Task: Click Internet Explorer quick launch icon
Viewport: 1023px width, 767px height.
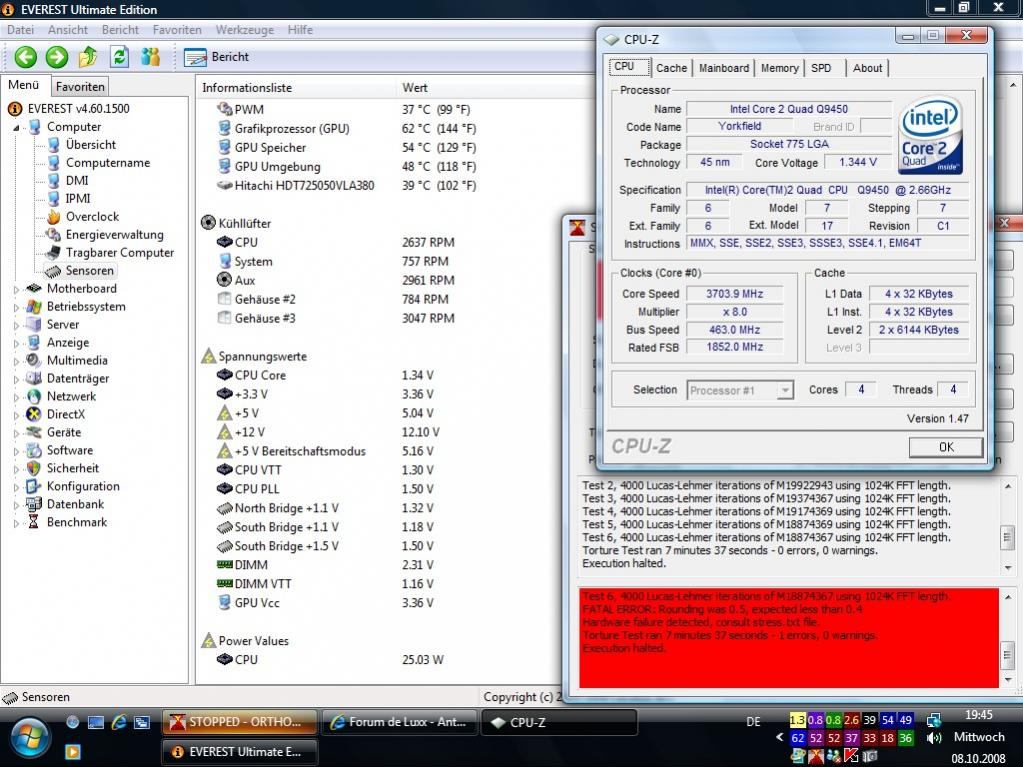Action: 119,722
